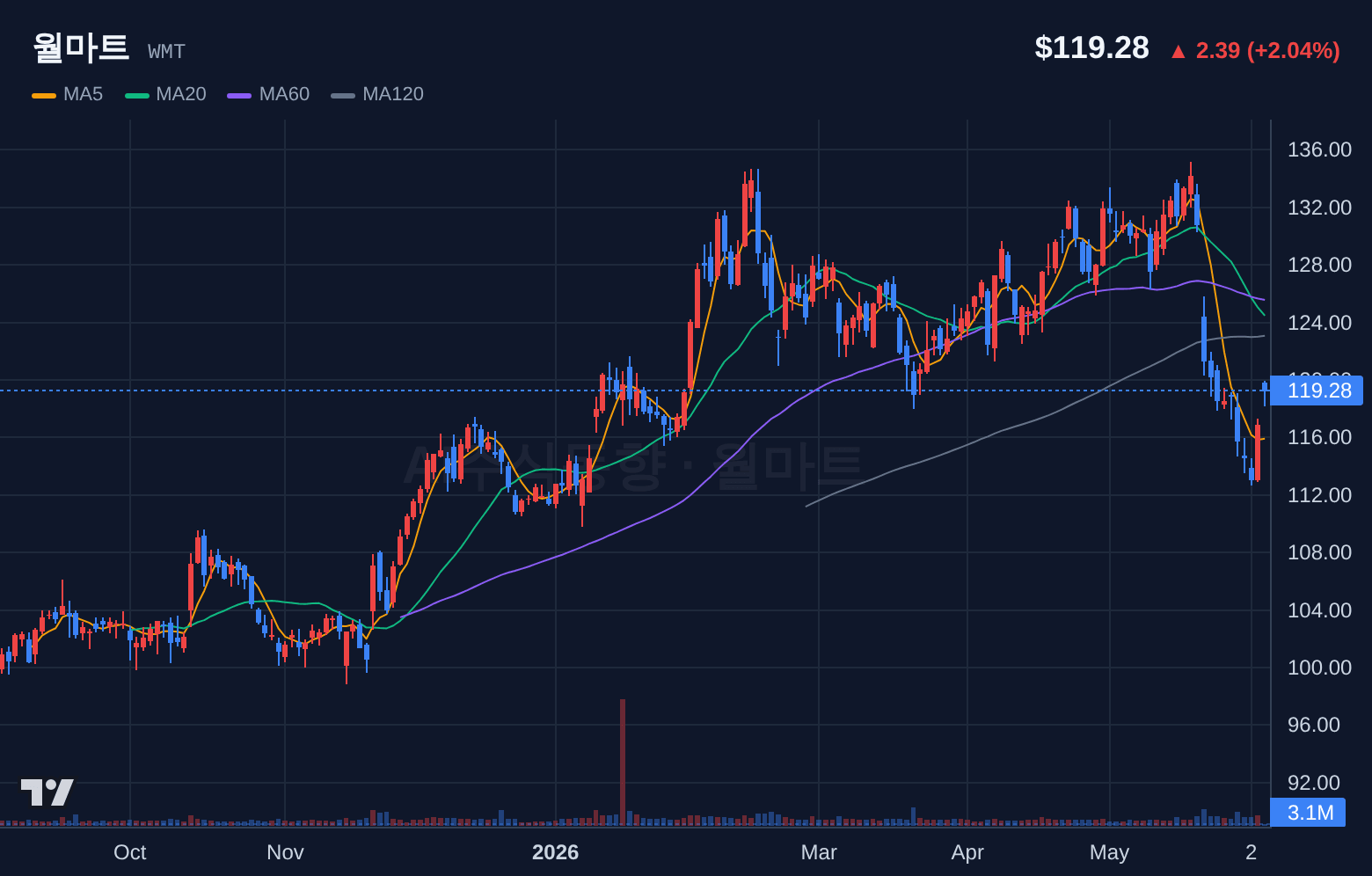The width and height of the screenshot is (1372, 876).
Task: Click the 92.00 price axis label
Action: (x=1313, y=783)
